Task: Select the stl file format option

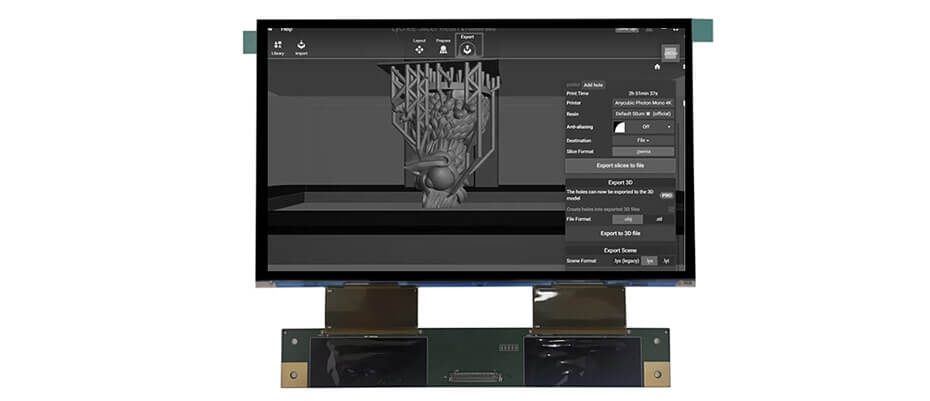Action: click(659, 219)
